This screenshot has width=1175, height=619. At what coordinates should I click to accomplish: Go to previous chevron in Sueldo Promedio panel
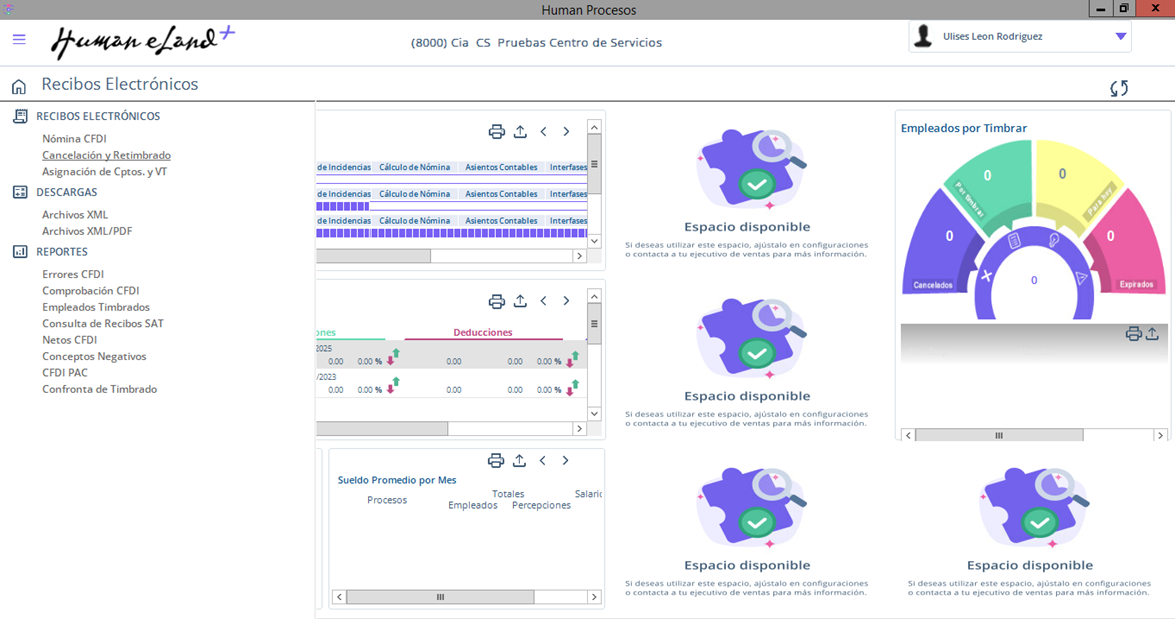coord(543,461)
